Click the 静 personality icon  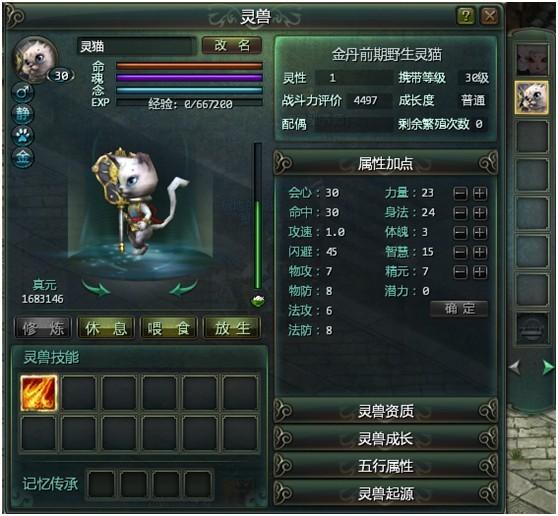pos(23,114)
